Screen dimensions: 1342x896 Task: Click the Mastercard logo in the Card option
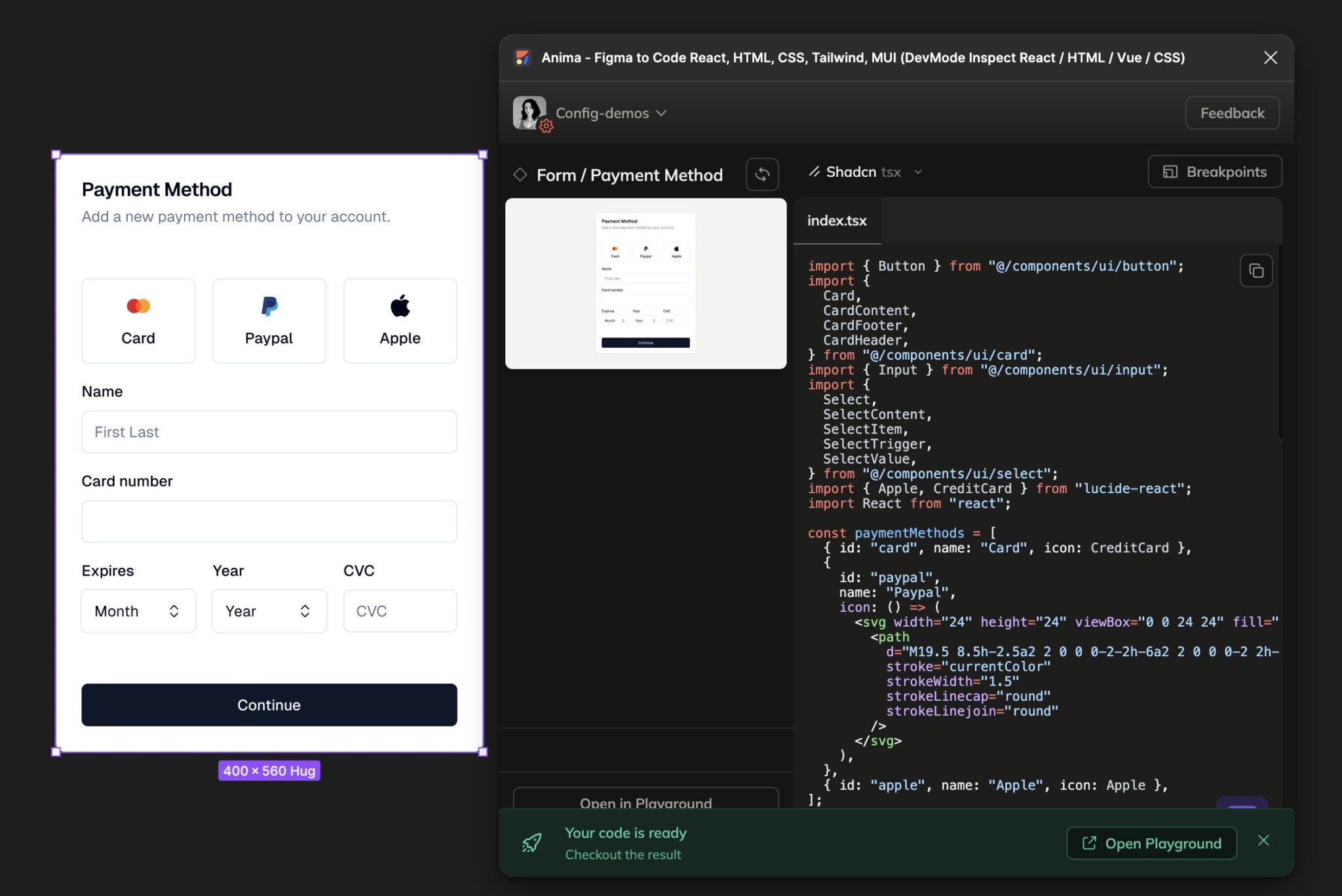point(138,305)
